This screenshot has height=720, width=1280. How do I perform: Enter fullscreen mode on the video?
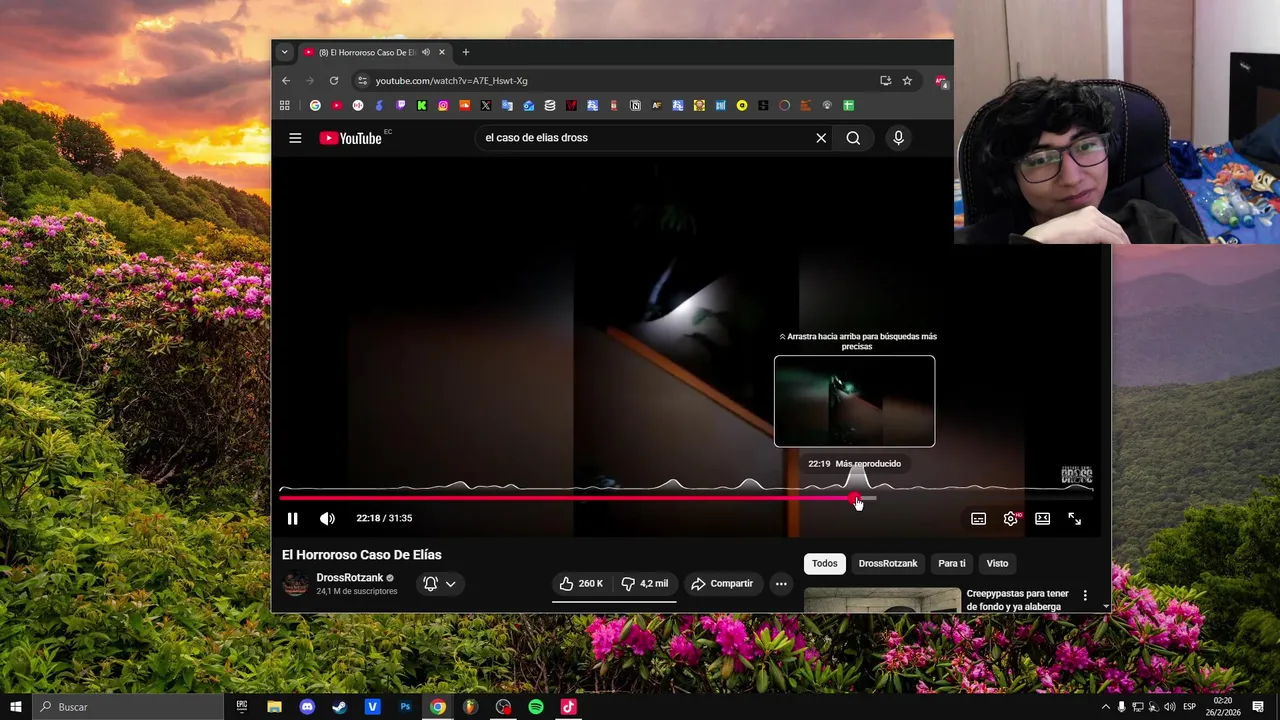tap(1074, 518)
